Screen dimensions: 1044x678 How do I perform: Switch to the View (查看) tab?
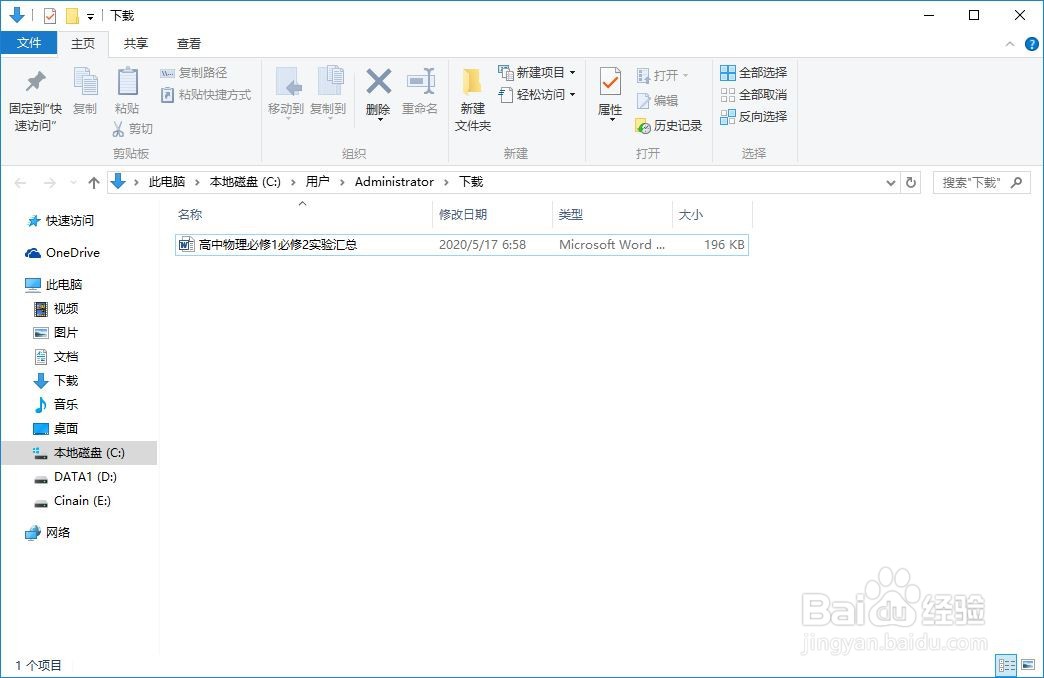[x=189, y=43]
